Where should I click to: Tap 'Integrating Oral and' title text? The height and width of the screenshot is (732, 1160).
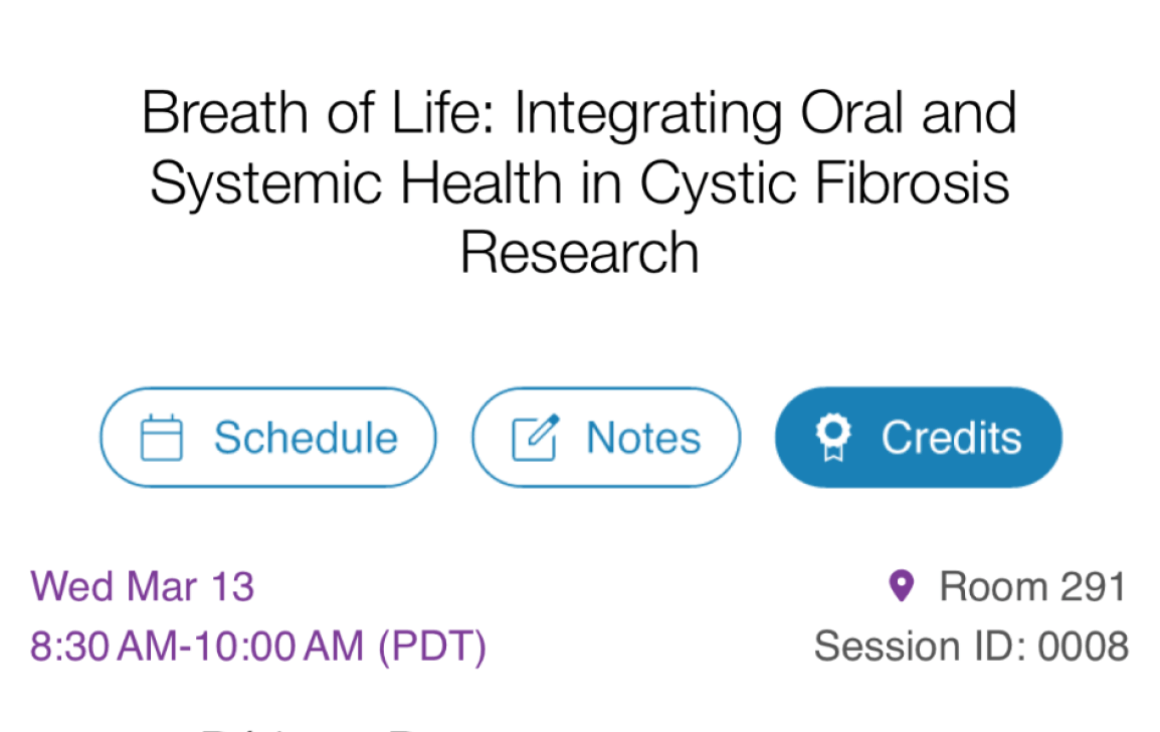(x=765, y=113)
